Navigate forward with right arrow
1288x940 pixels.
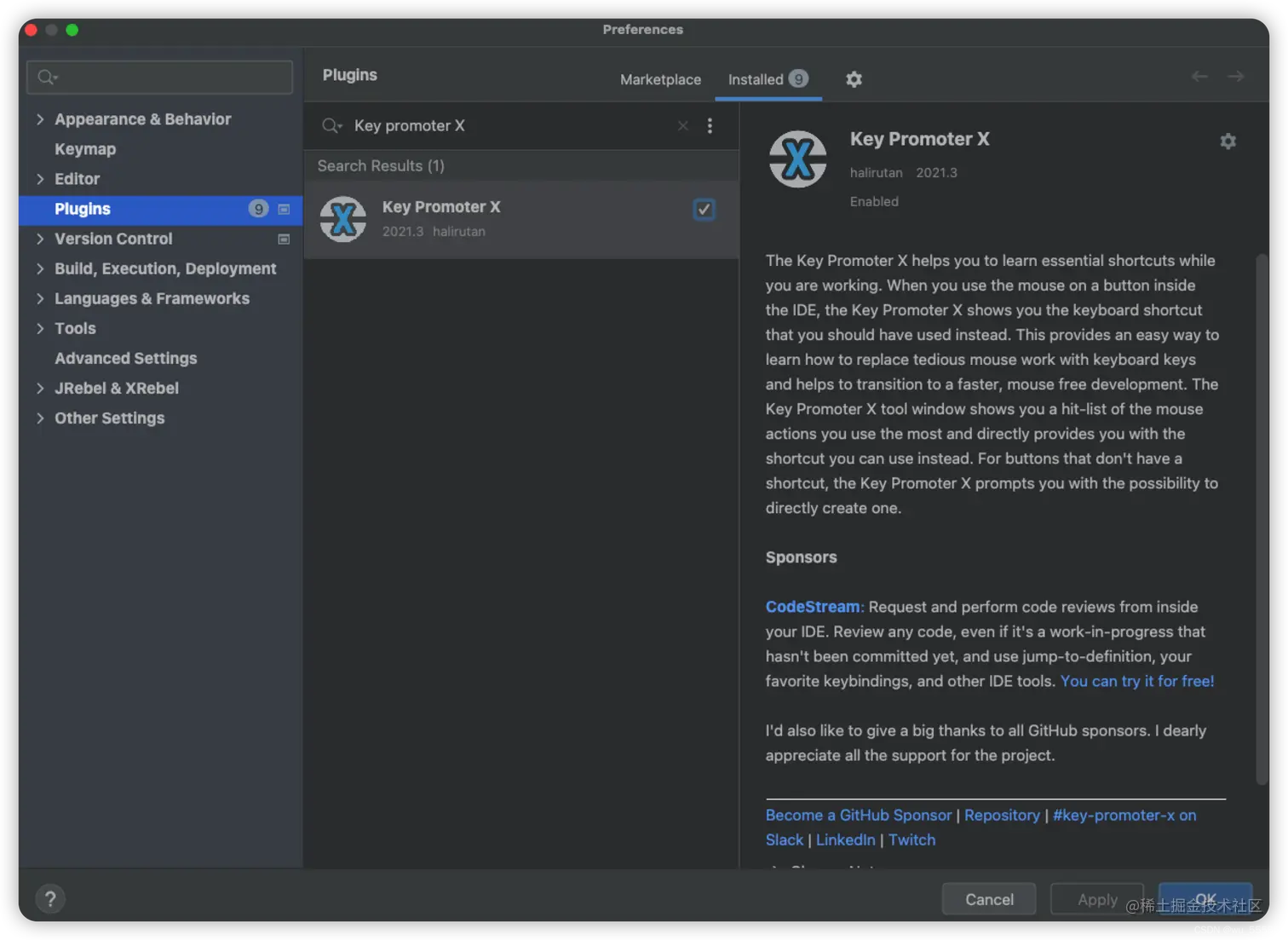pos(1235,77)
